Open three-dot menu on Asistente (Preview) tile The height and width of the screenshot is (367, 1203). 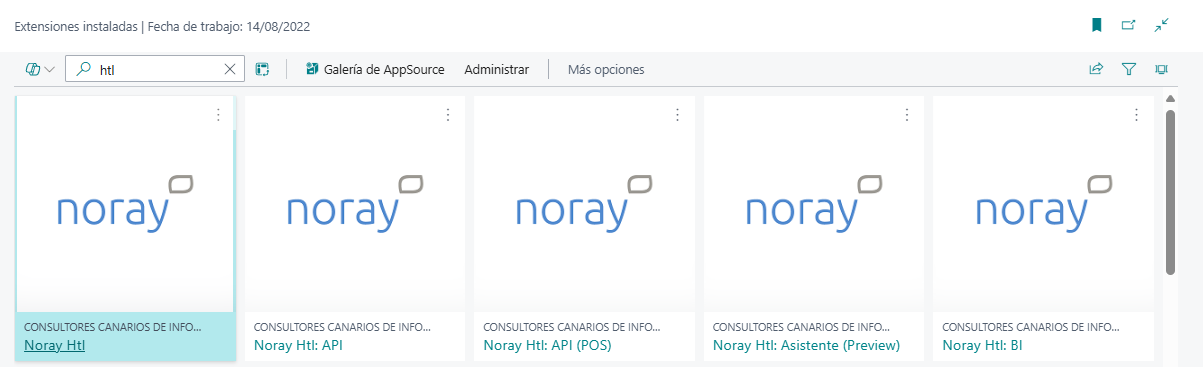click(907, 115)
